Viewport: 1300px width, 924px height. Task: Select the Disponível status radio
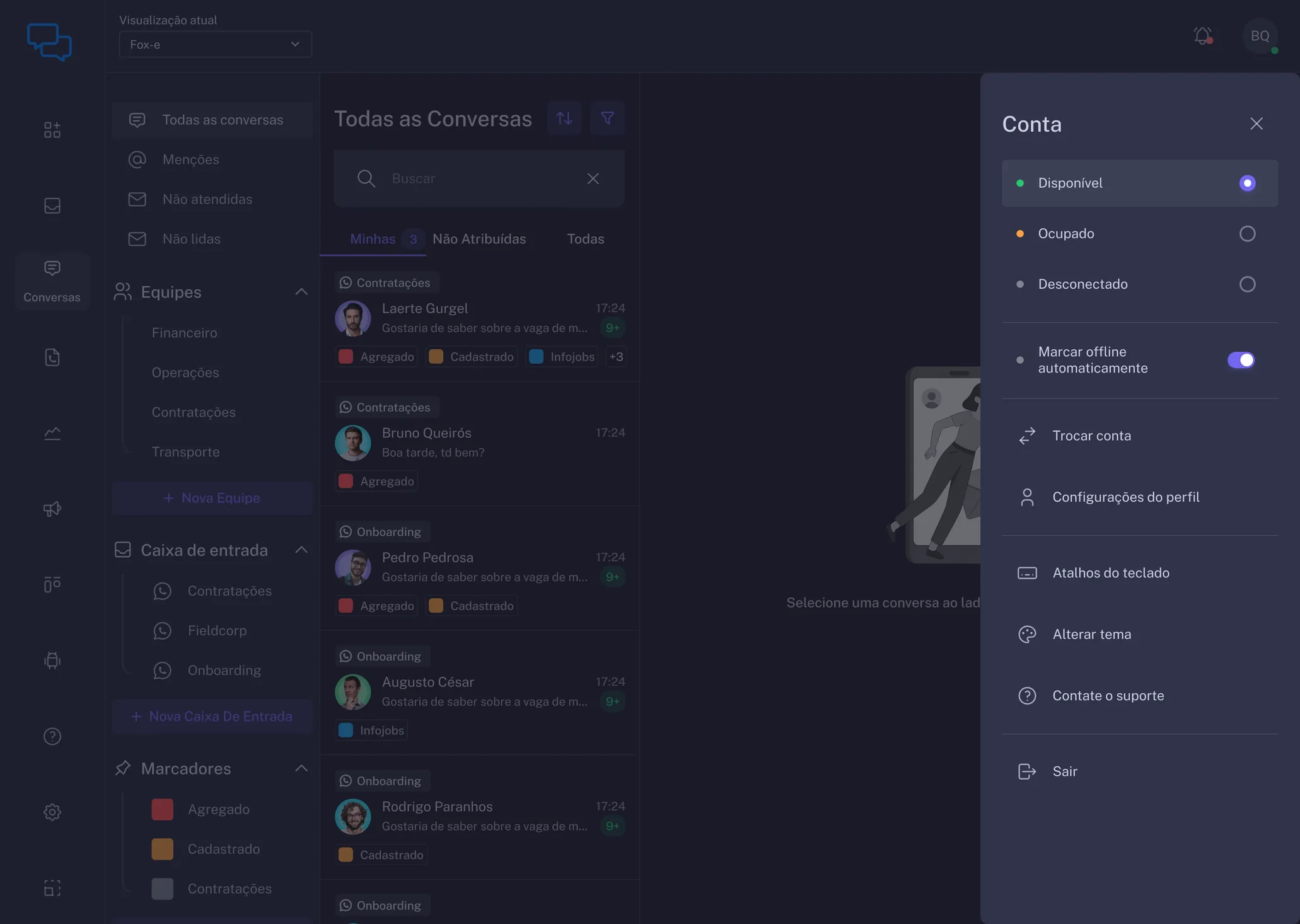(1247, 183)
